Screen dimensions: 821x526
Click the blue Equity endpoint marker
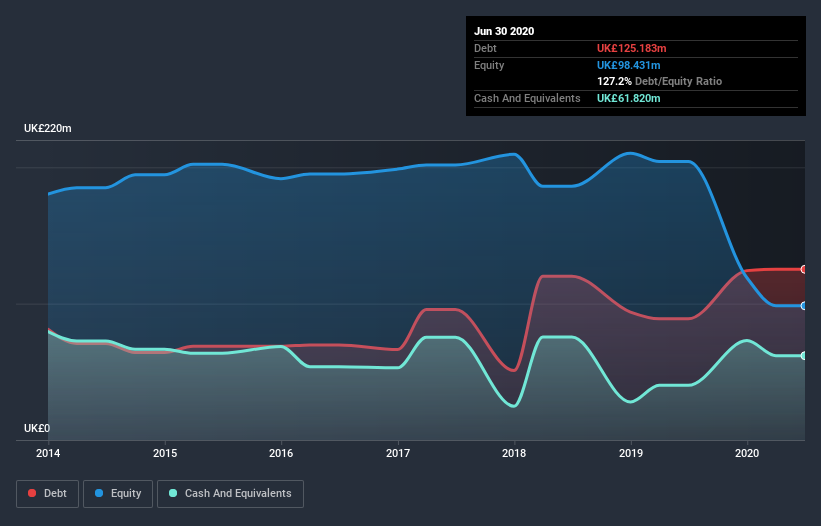(x=804, y=306)
